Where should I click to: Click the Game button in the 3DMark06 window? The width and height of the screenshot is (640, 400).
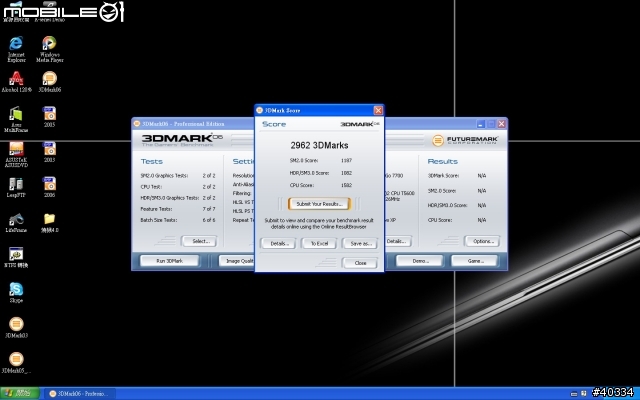(475, 261)
